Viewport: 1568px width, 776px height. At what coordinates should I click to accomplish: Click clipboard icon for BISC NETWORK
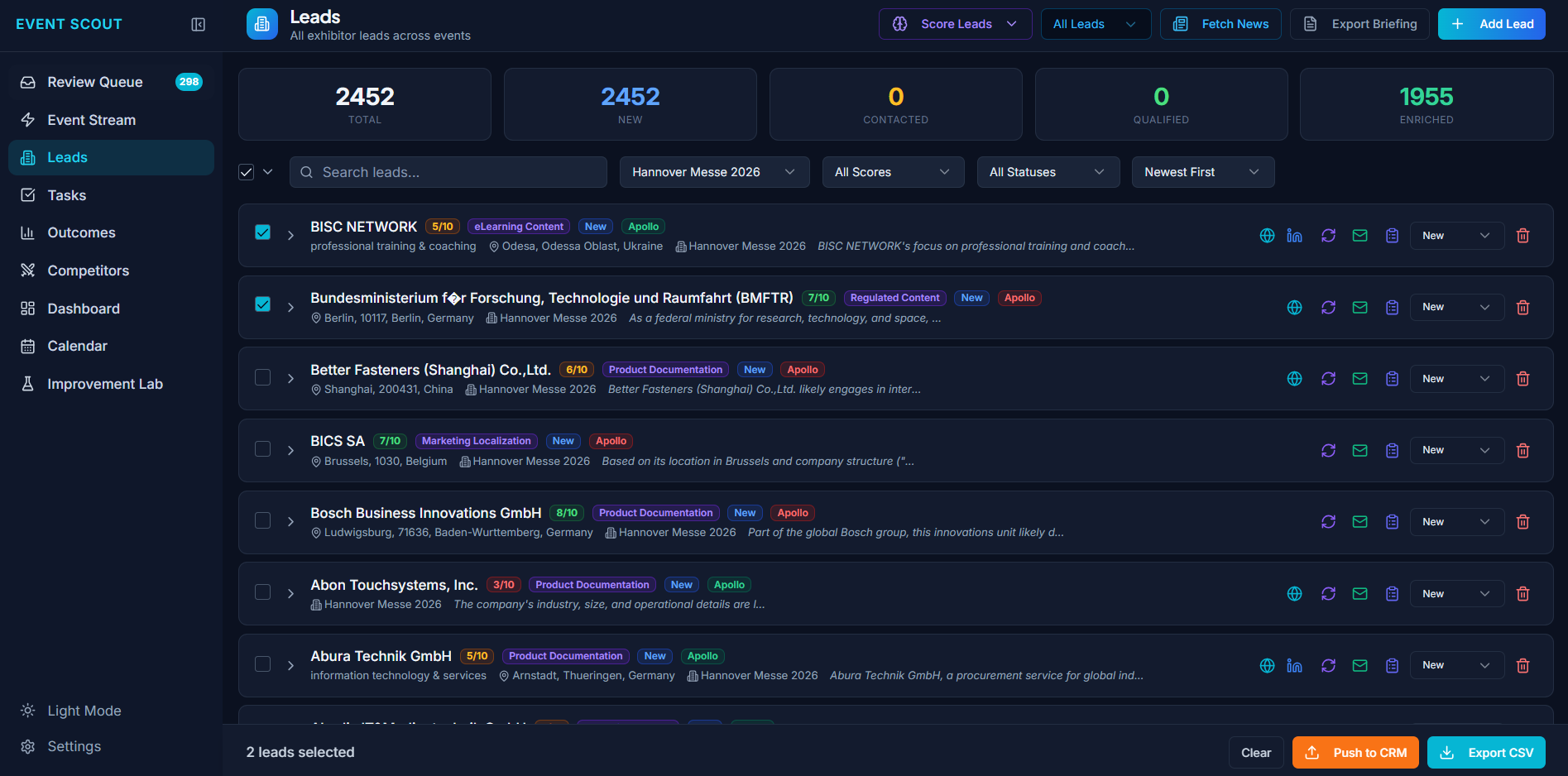(1392, 236)
